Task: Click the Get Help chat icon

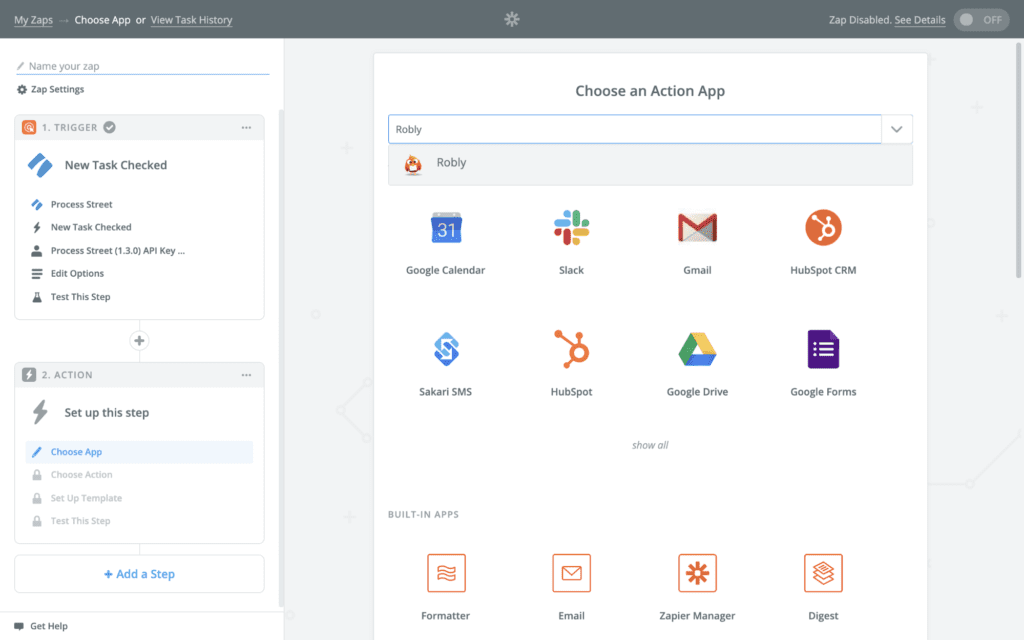Action: pyautogui.click(x=18, y=626)
